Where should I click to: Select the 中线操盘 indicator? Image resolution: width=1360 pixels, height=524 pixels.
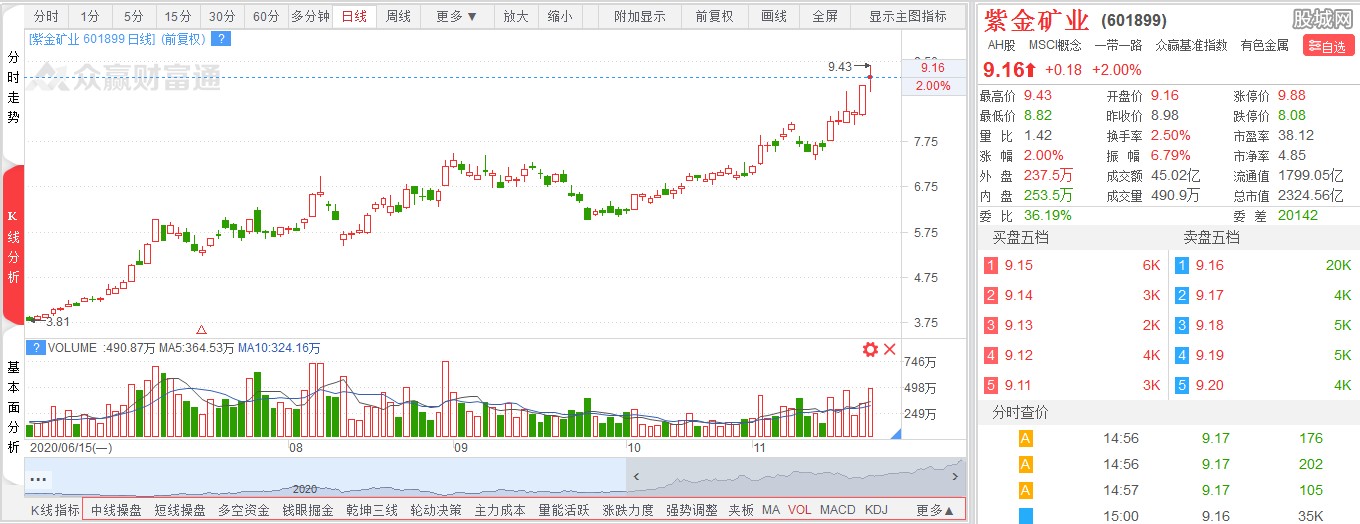[x=116, y=510]
